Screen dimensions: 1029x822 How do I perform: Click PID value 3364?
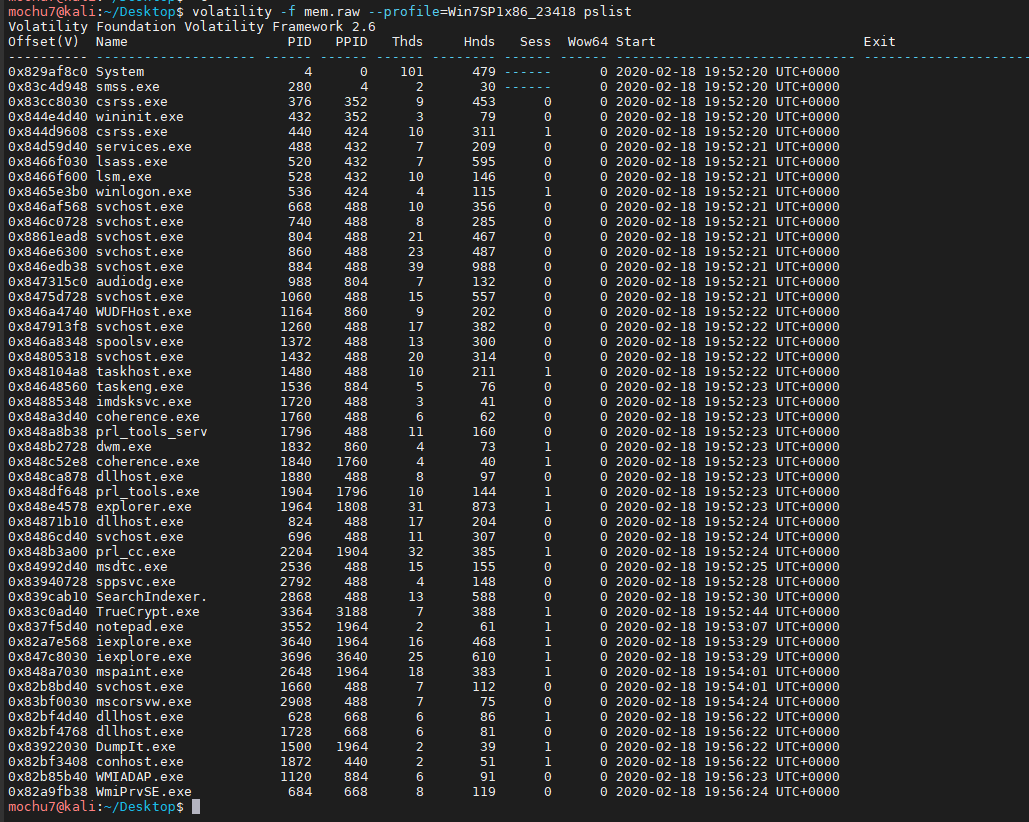coord(296,611)
